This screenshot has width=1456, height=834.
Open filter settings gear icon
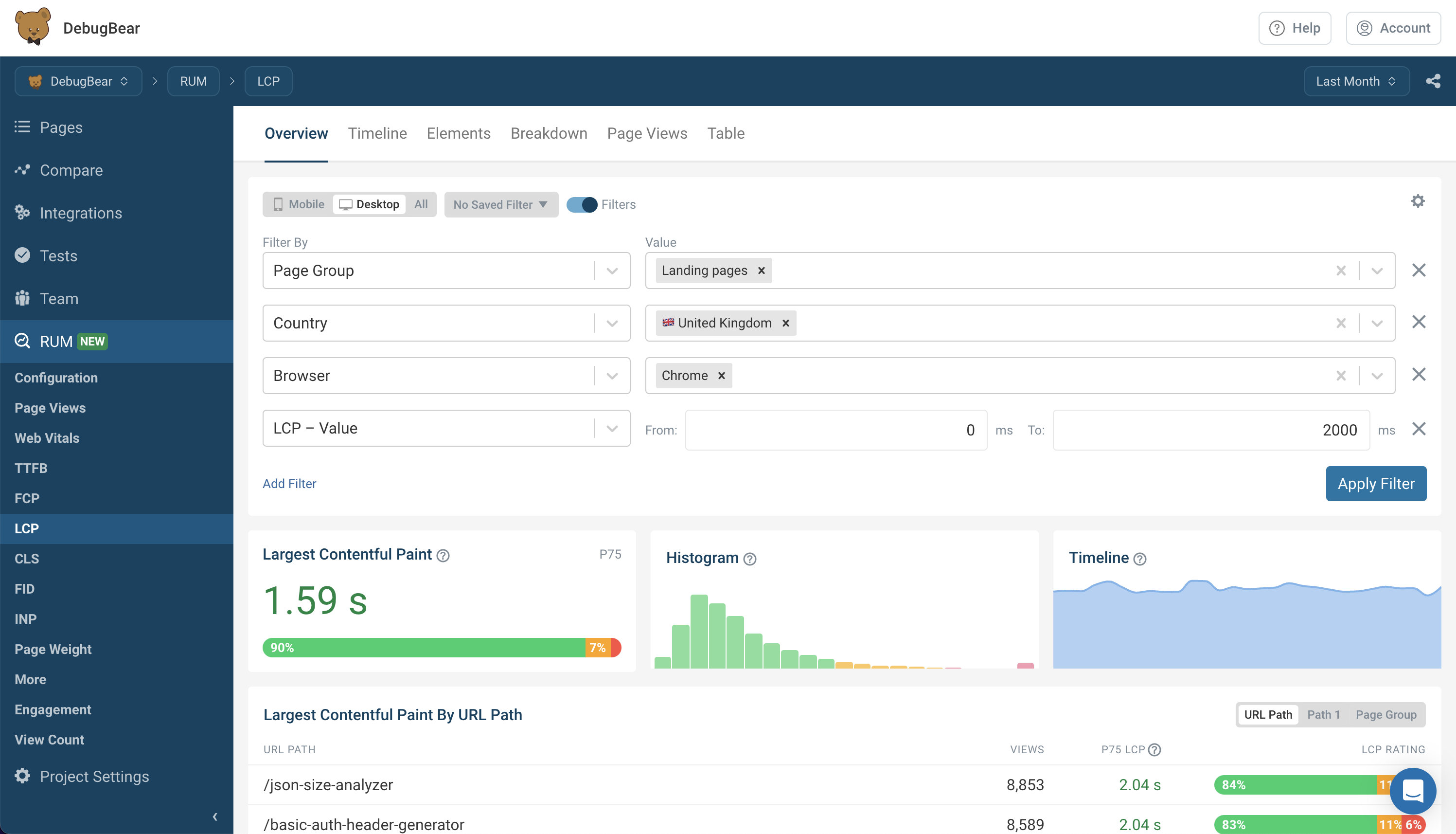point(1418,201)
